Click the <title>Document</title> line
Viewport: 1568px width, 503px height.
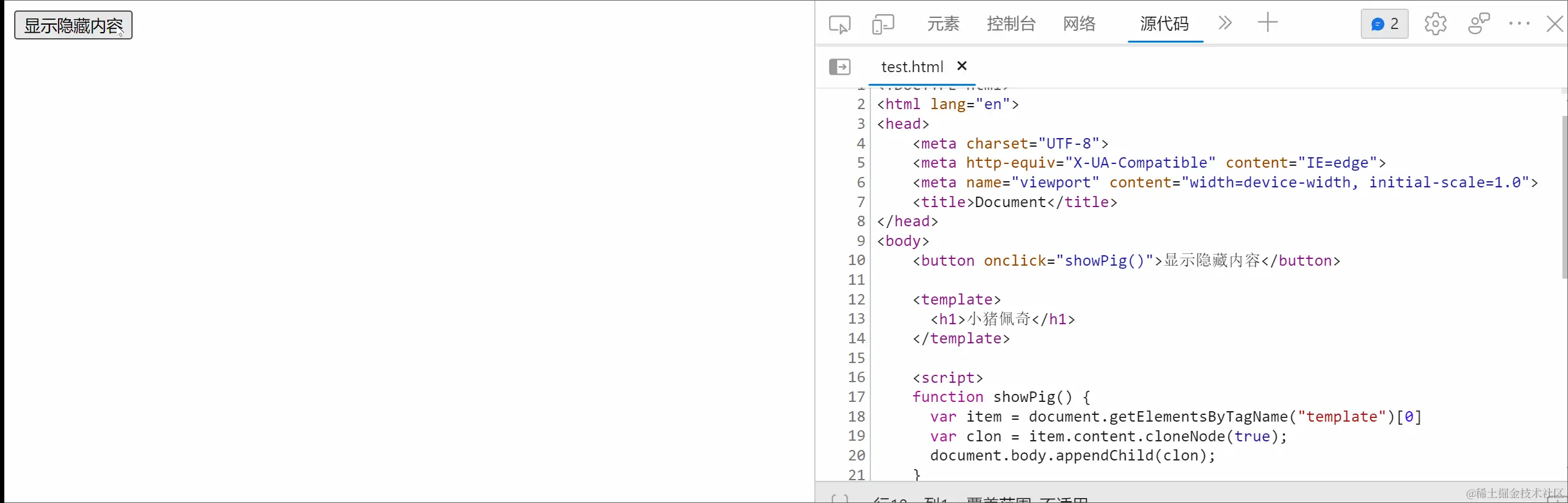[1015, 202]
